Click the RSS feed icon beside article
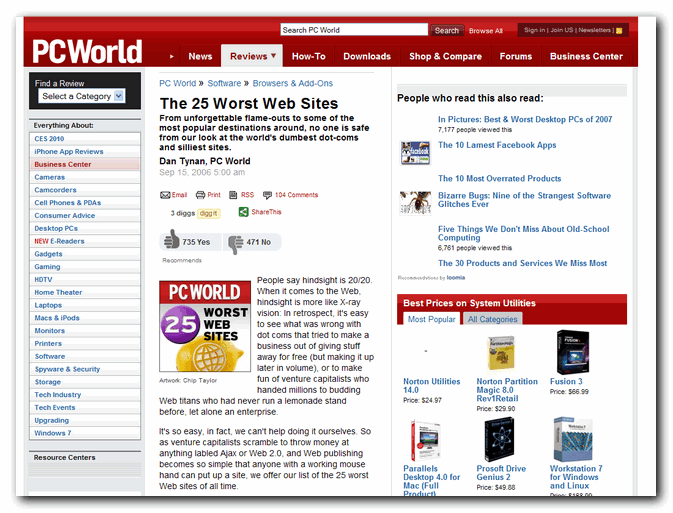Screen dimensions: 673x513 [x=233, y=195]
